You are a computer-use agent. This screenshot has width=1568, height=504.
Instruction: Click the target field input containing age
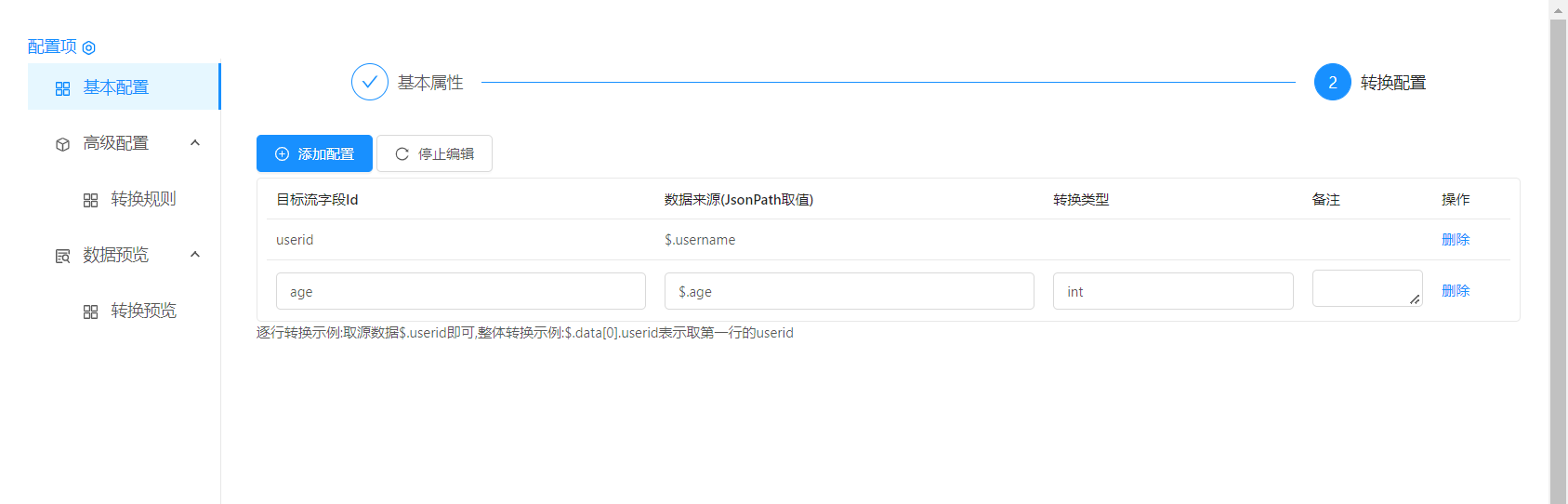(x=460, y=291)
